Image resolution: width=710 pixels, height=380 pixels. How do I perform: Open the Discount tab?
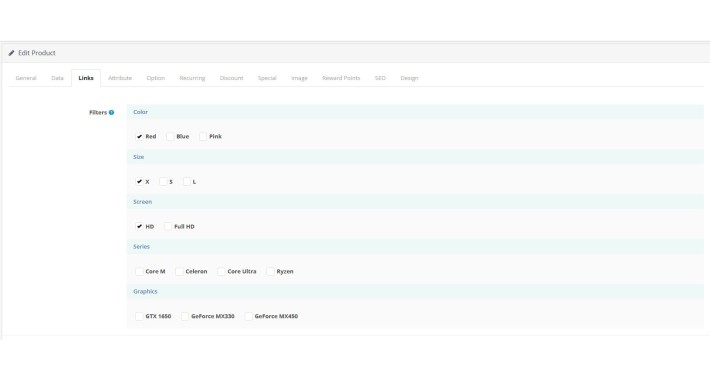231,78
